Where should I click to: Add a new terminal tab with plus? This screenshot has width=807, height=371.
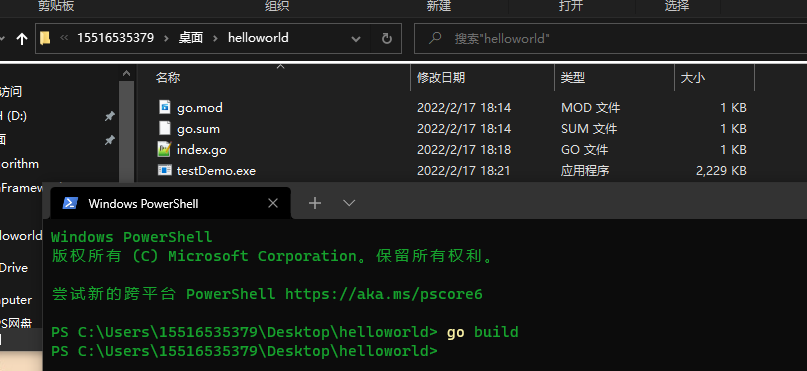coord(314,203)
